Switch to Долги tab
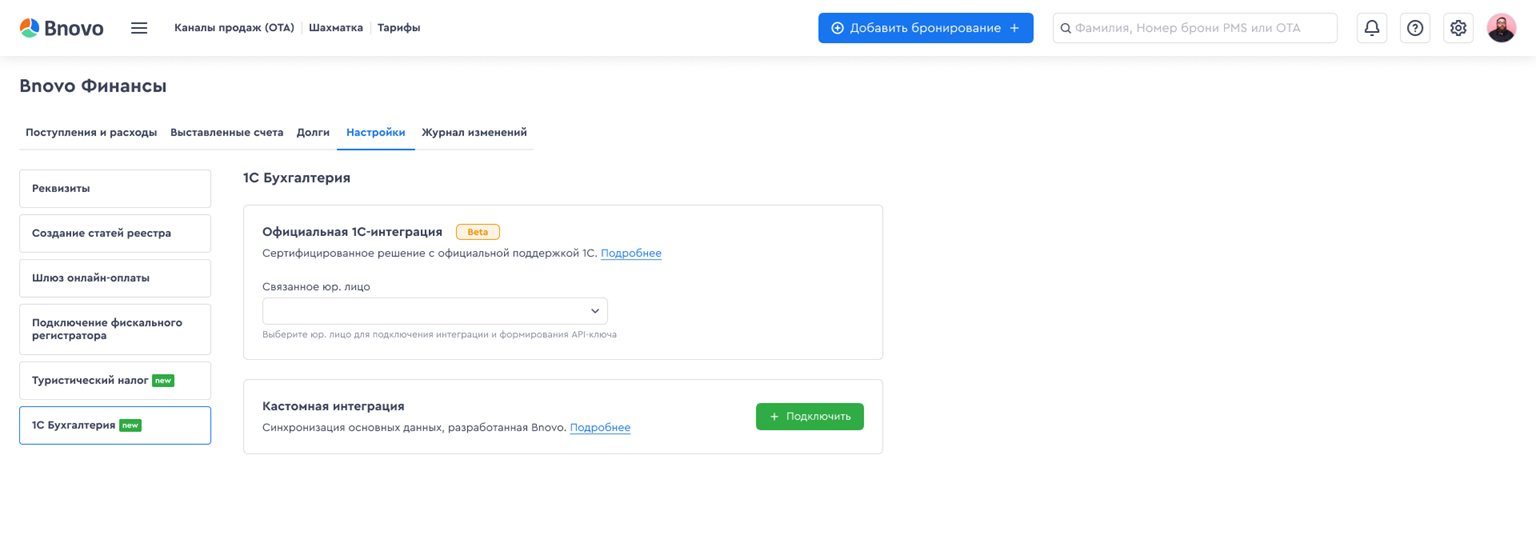 pyautogui.click(x=313, y=132)
